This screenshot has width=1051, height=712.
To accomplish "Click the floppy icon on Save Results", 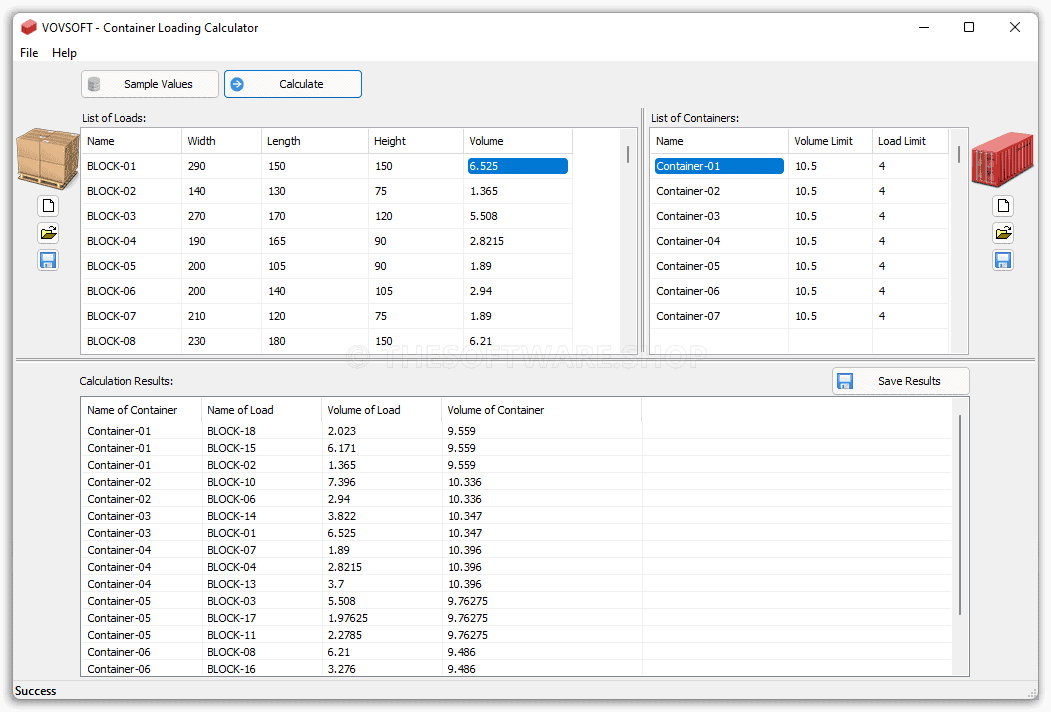I will (845, 381).
